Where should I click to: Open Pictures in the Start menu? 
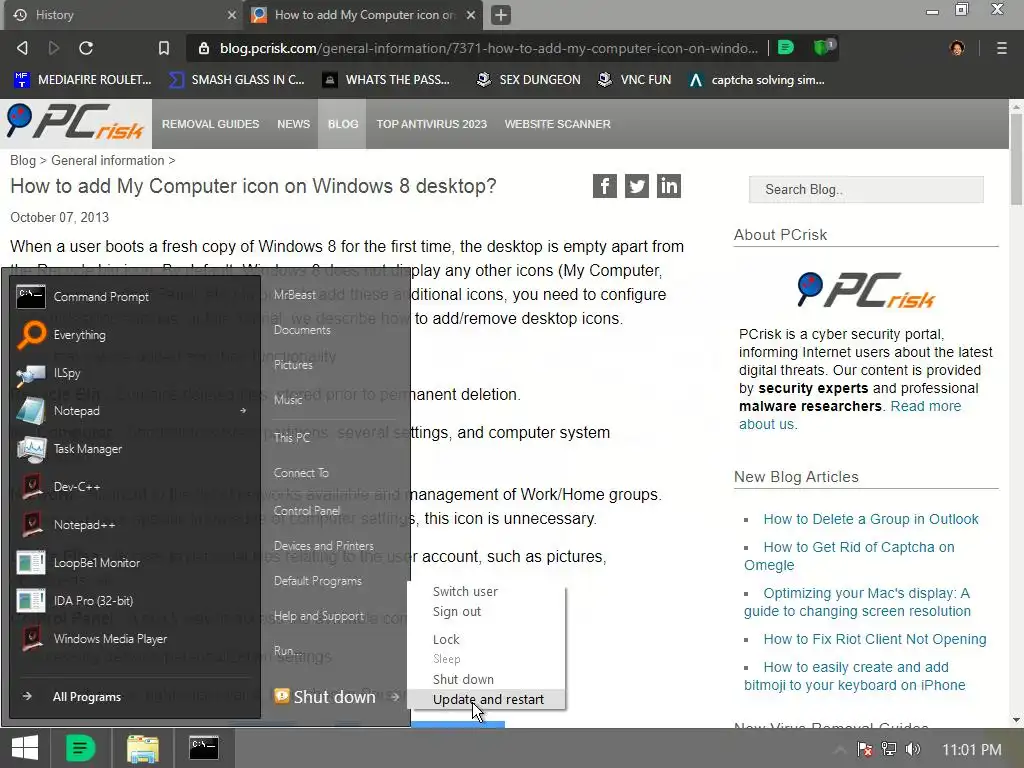(293, 365)
